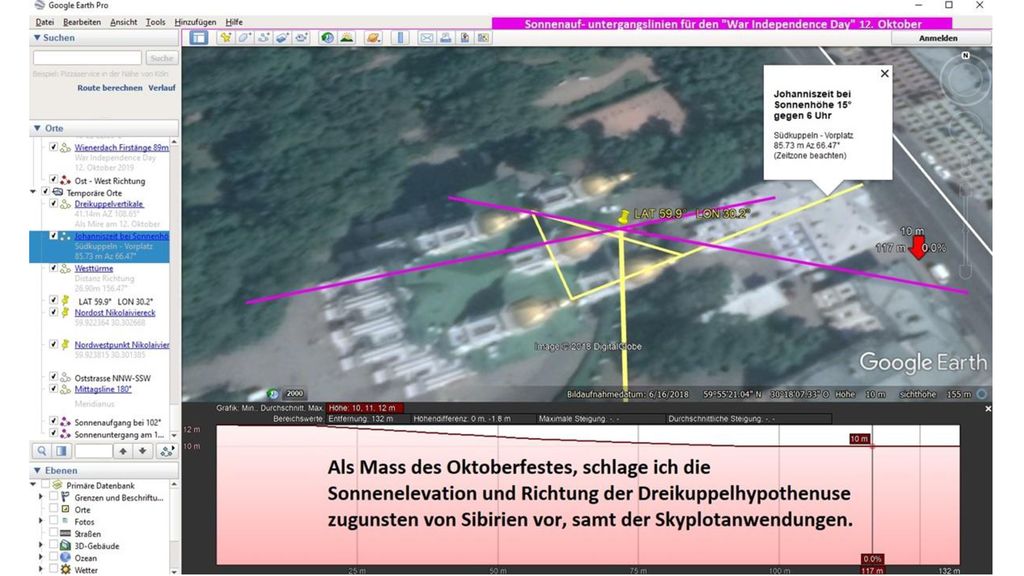This screenshot has height=576, width=1024.
Task: Collapse the Temporäre Orte folder
Action: (33, 192)
